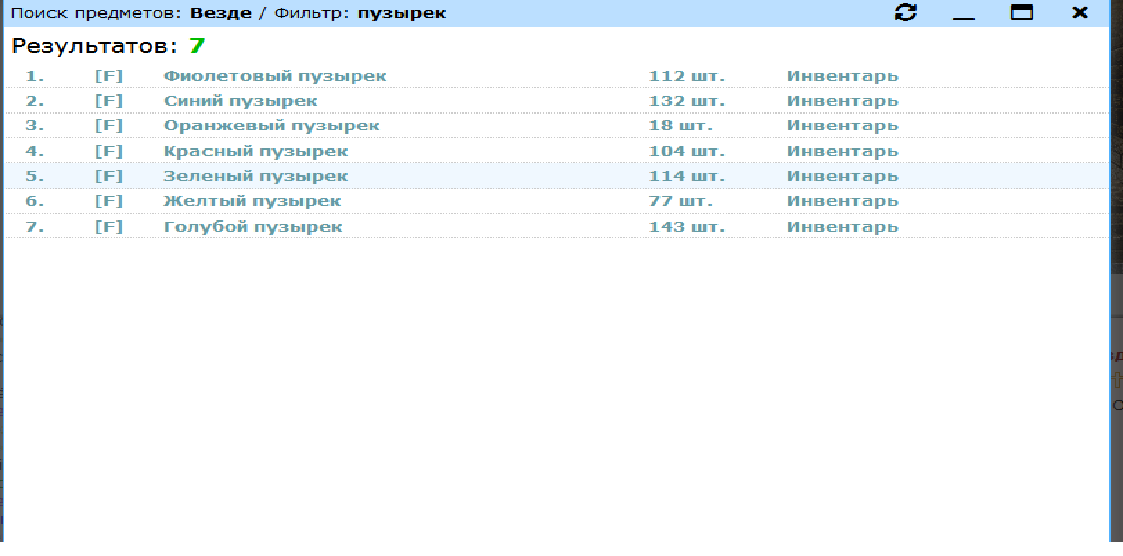Click [F] tag of Синий пузырек row
This screenshot has height=556, width=1123.
pyautogui.click(x=109, y=101)
